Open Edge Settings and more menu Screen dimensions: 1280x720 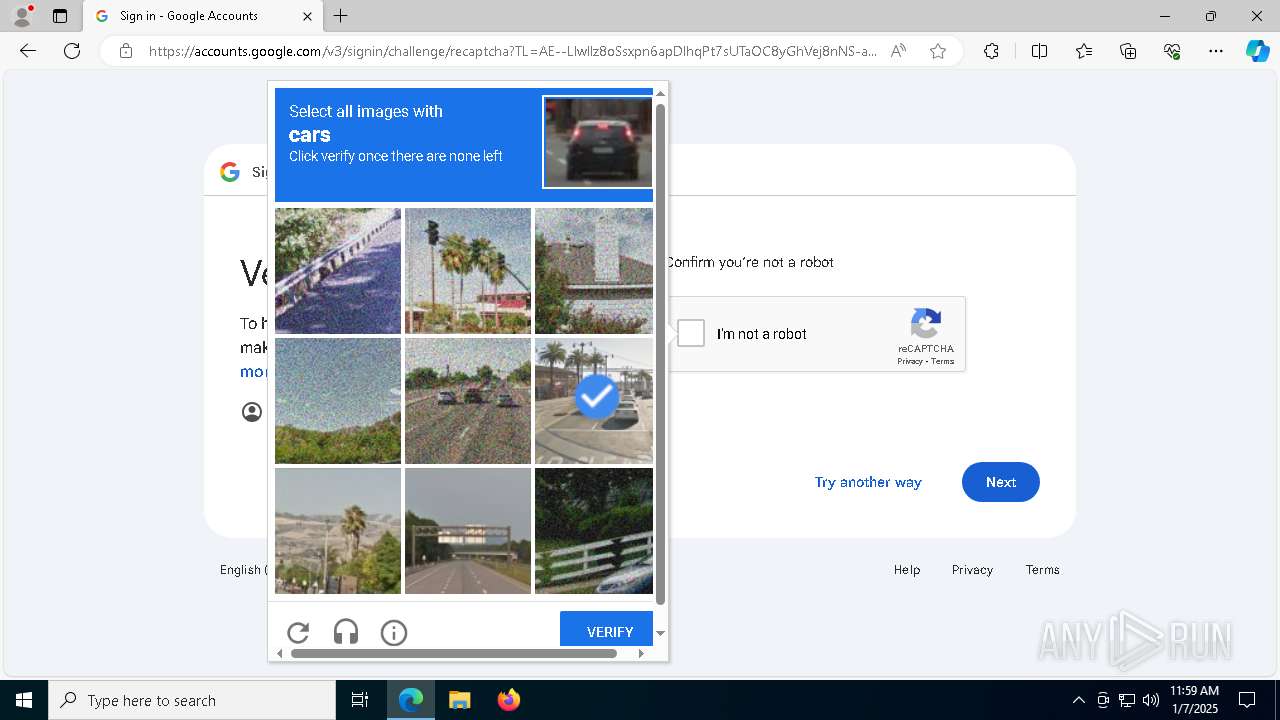pos(1216,51)
